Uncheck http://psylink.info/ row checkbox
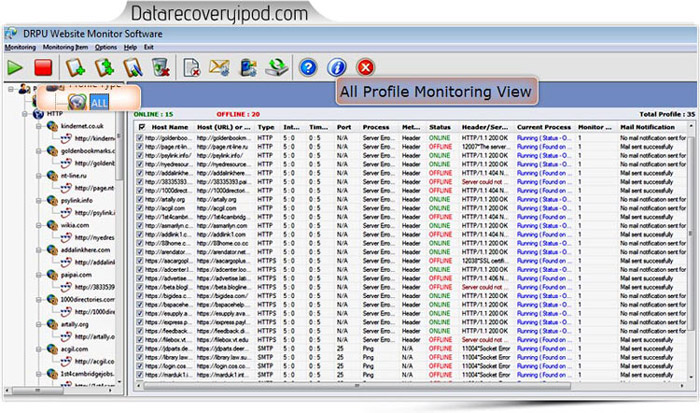The image size is (700, 413). pos(140,155)
